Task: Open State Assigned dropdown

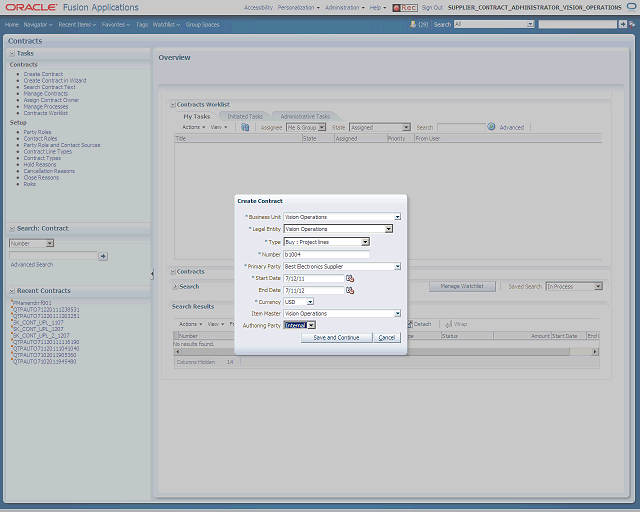Action: 406,127
